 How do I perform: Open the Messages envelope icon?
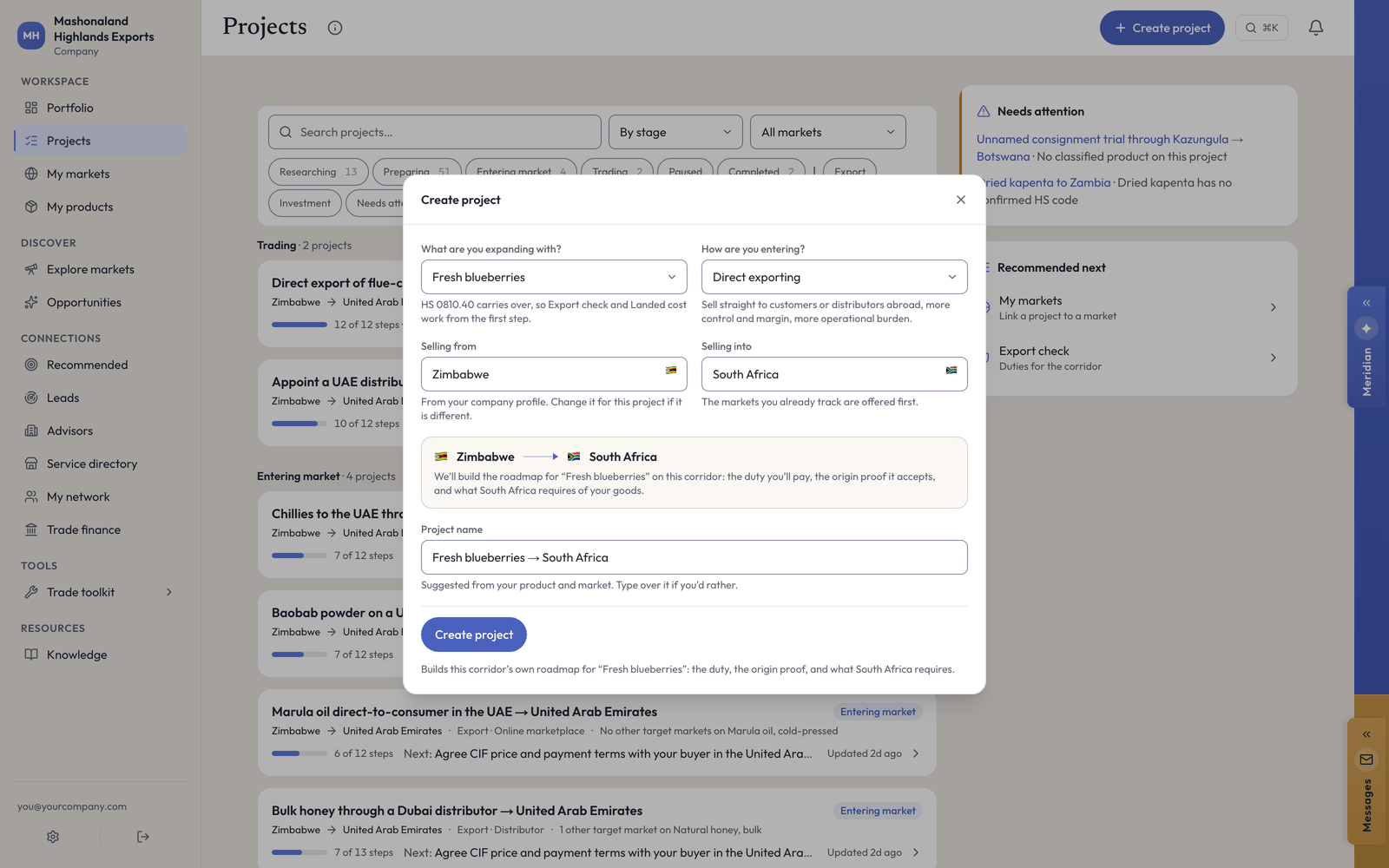pyautogui.click(x=1366, y=759)
